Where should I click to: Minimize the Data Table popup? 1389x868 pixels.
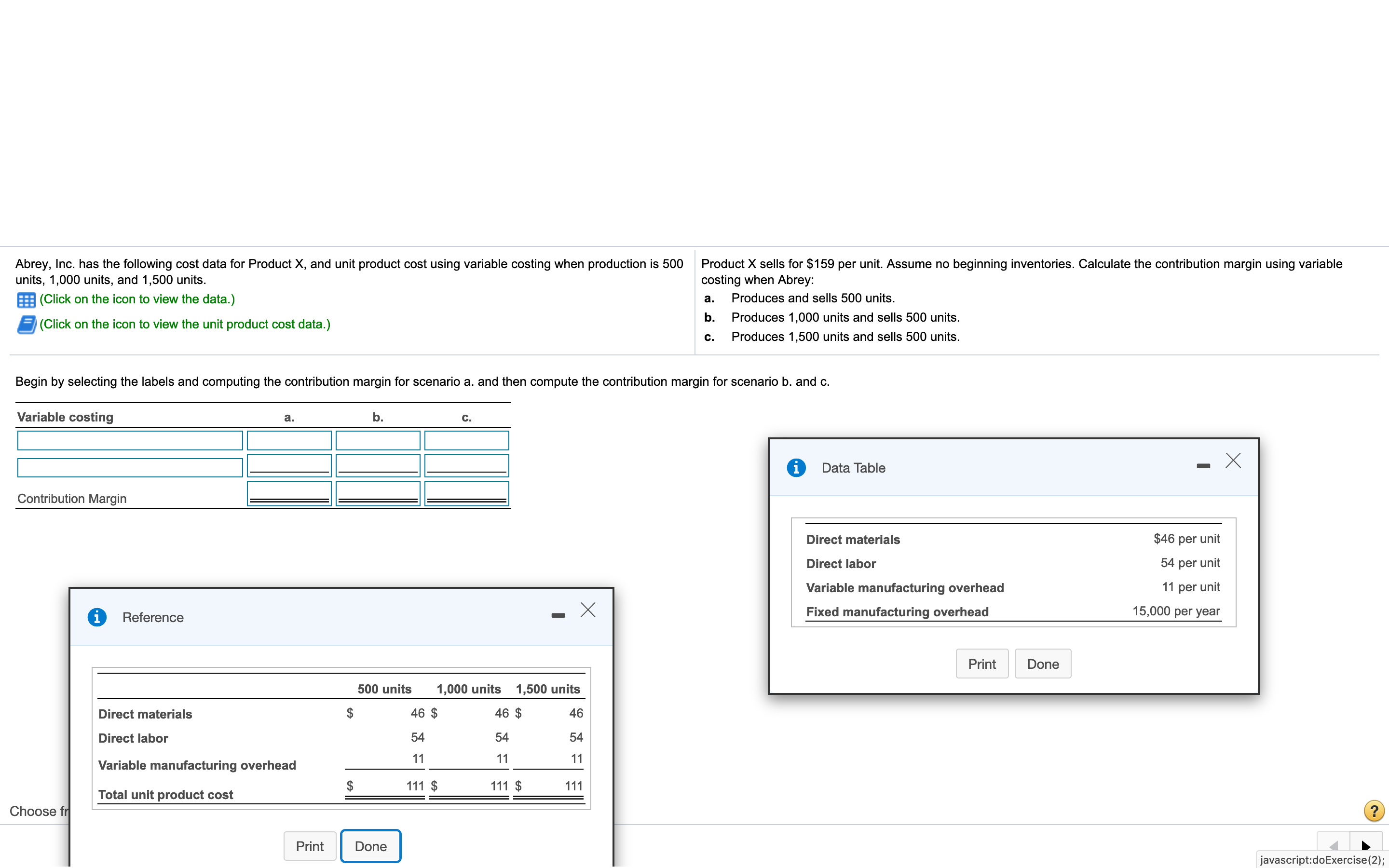click(x=1203, y=466)
